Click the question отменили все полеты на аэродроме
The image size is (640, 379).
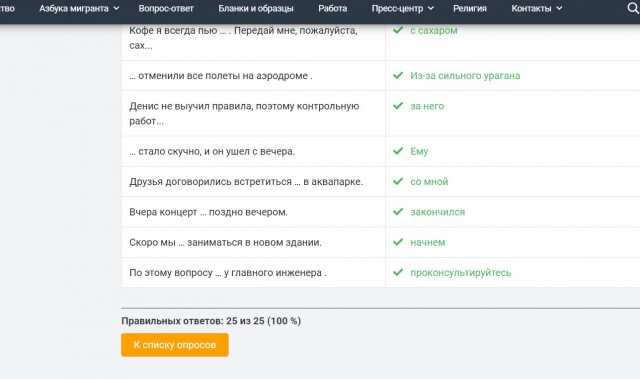(x=221, y=76)
